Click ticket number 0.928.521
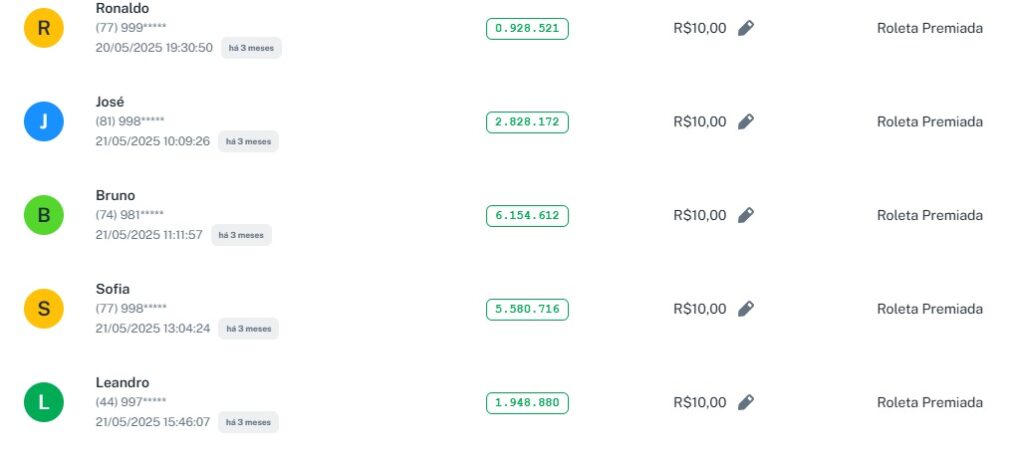 (527, 29)
